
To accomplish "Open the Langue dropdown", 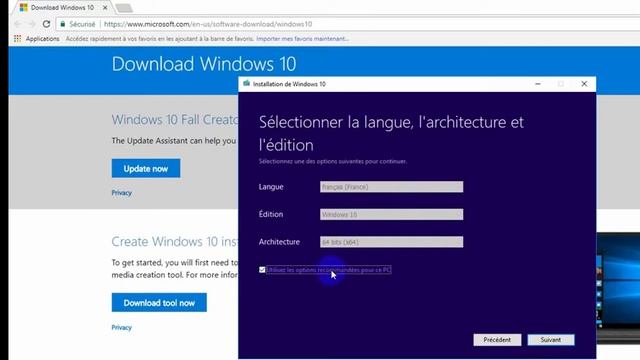I will (x=391, y=187).
